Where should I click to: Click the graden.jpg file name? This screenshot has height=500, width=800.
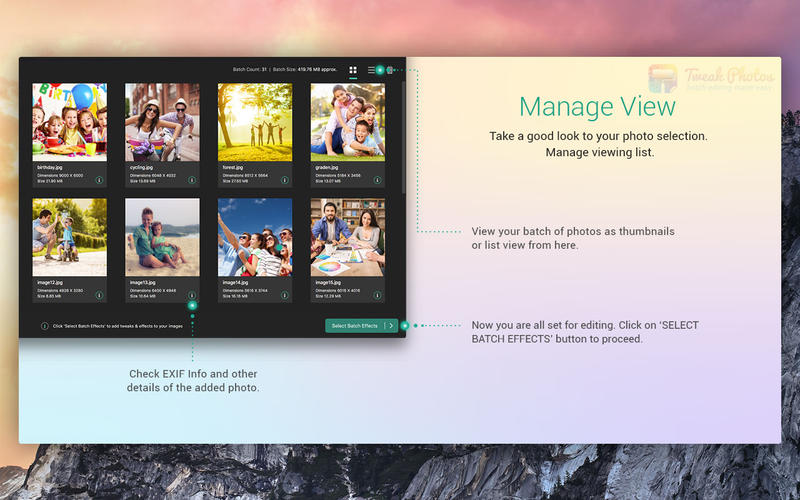(327, 167)
